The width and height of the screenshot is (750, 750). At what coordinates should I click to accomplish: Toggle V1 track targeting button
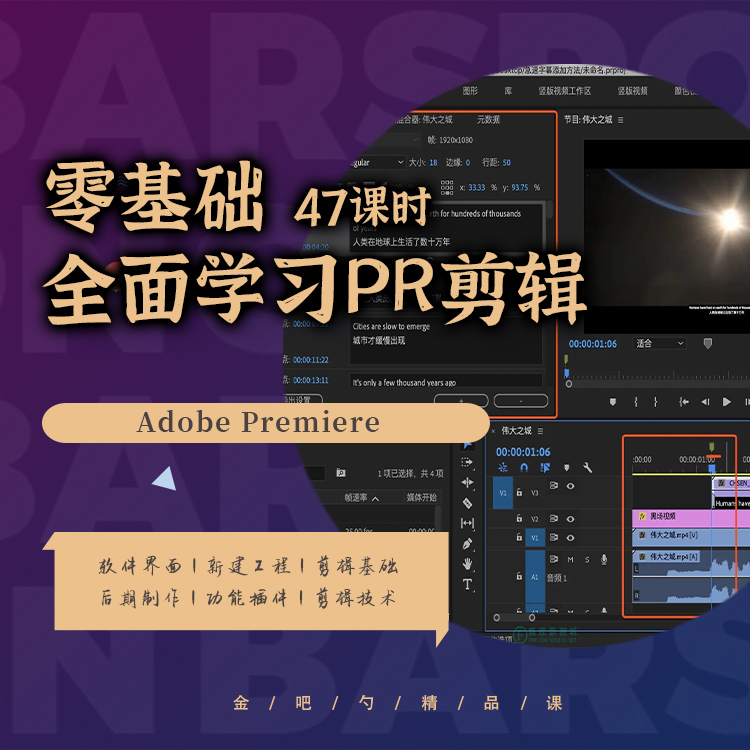coord(535,538)
